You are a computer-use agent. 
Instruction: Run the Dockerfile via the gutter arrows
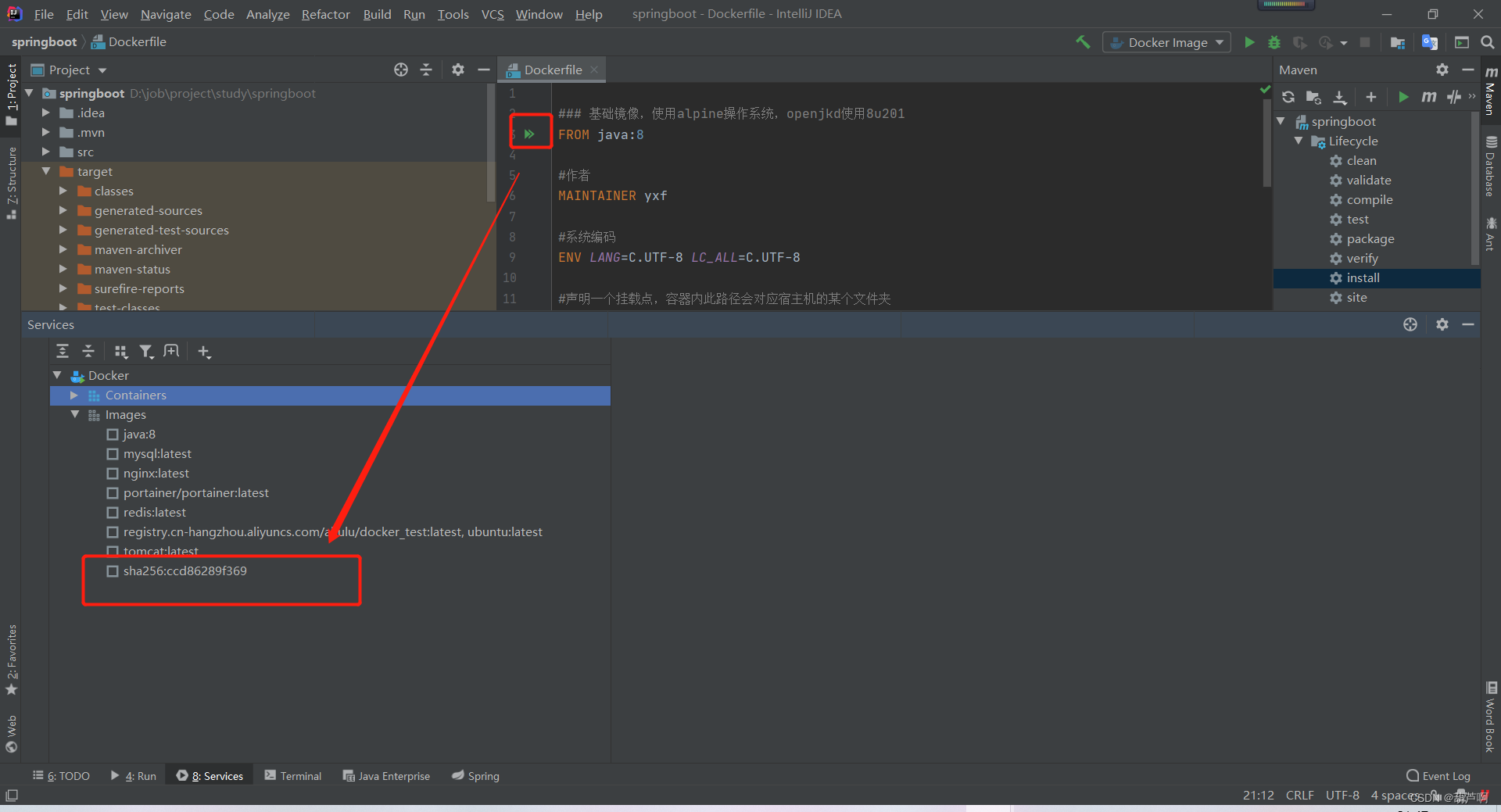pos(530,133)
